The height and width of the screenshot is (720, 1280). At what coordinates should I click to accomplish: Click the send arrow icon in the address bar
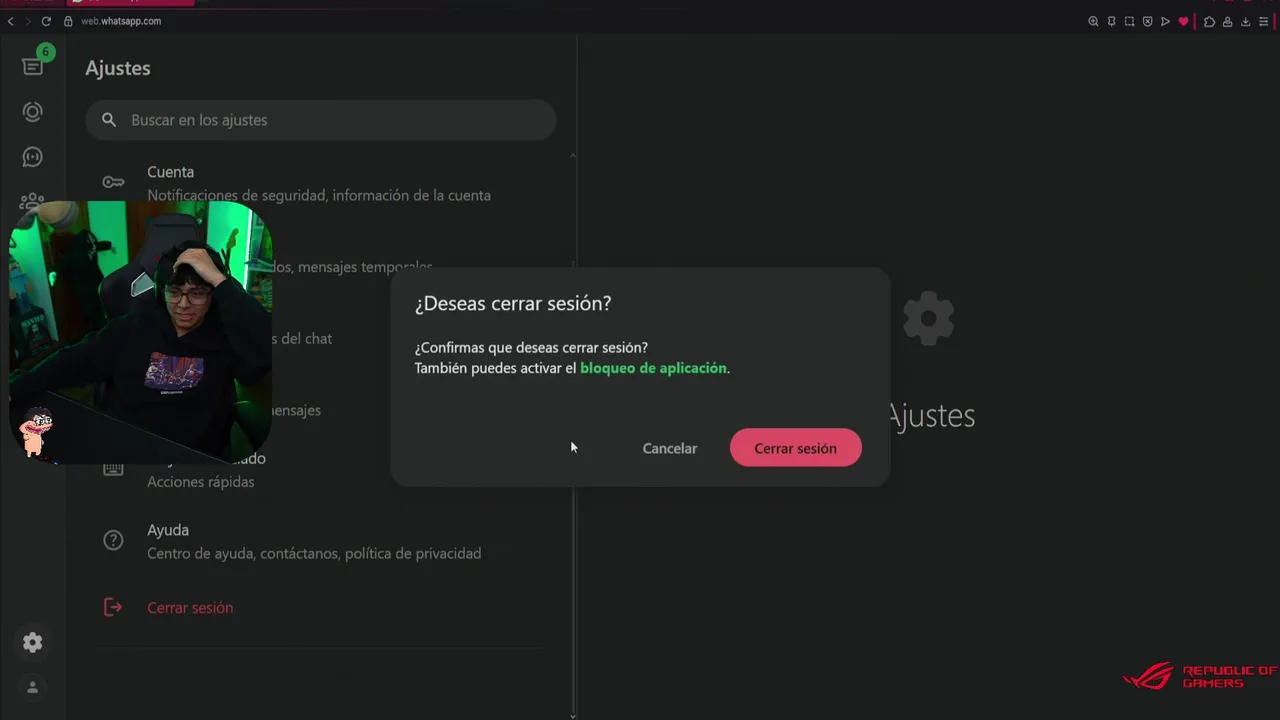tap(1165, 21)
